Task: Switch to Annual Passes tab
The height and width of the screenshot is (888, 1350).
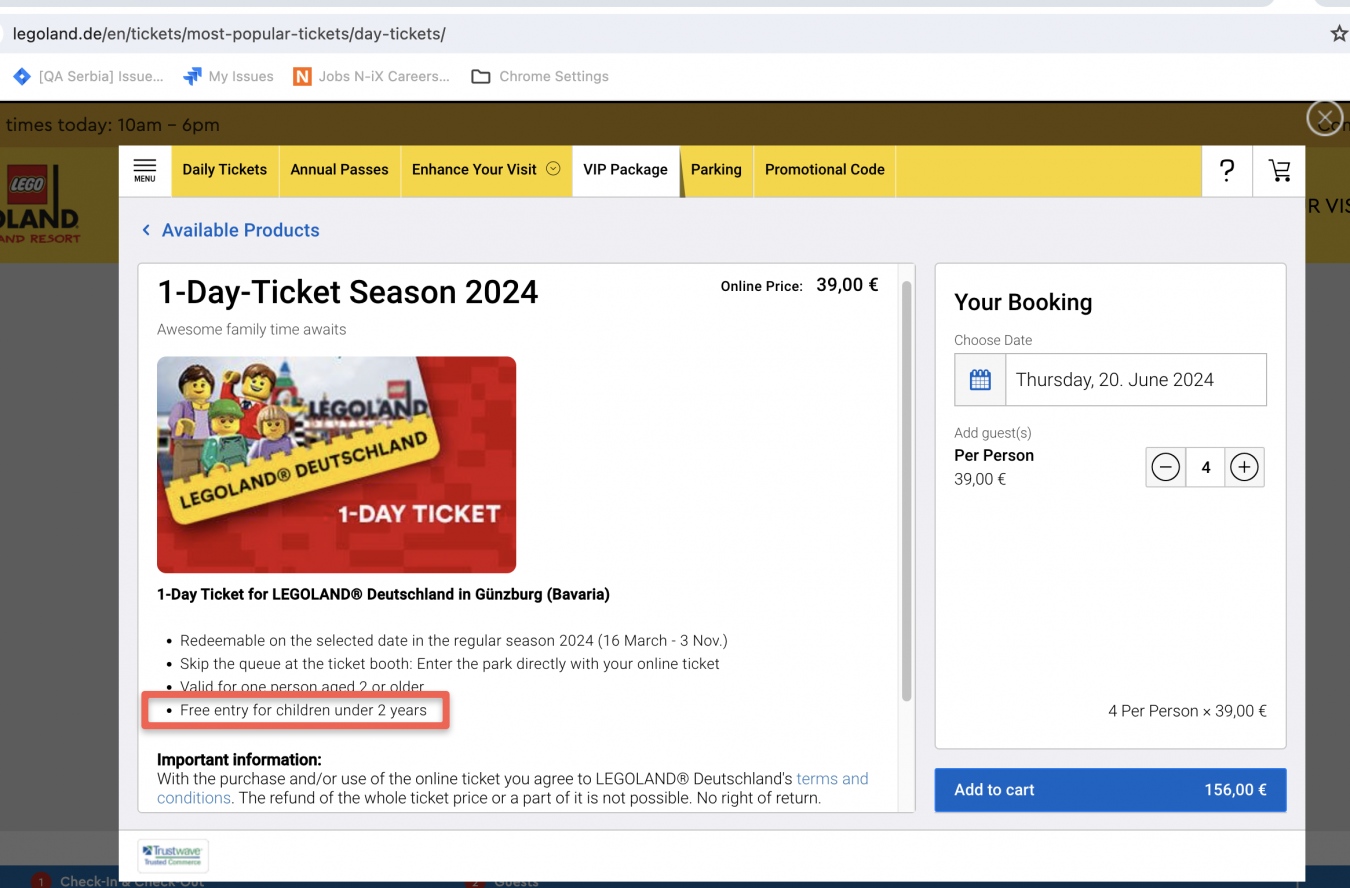Action: click(339, 170)
